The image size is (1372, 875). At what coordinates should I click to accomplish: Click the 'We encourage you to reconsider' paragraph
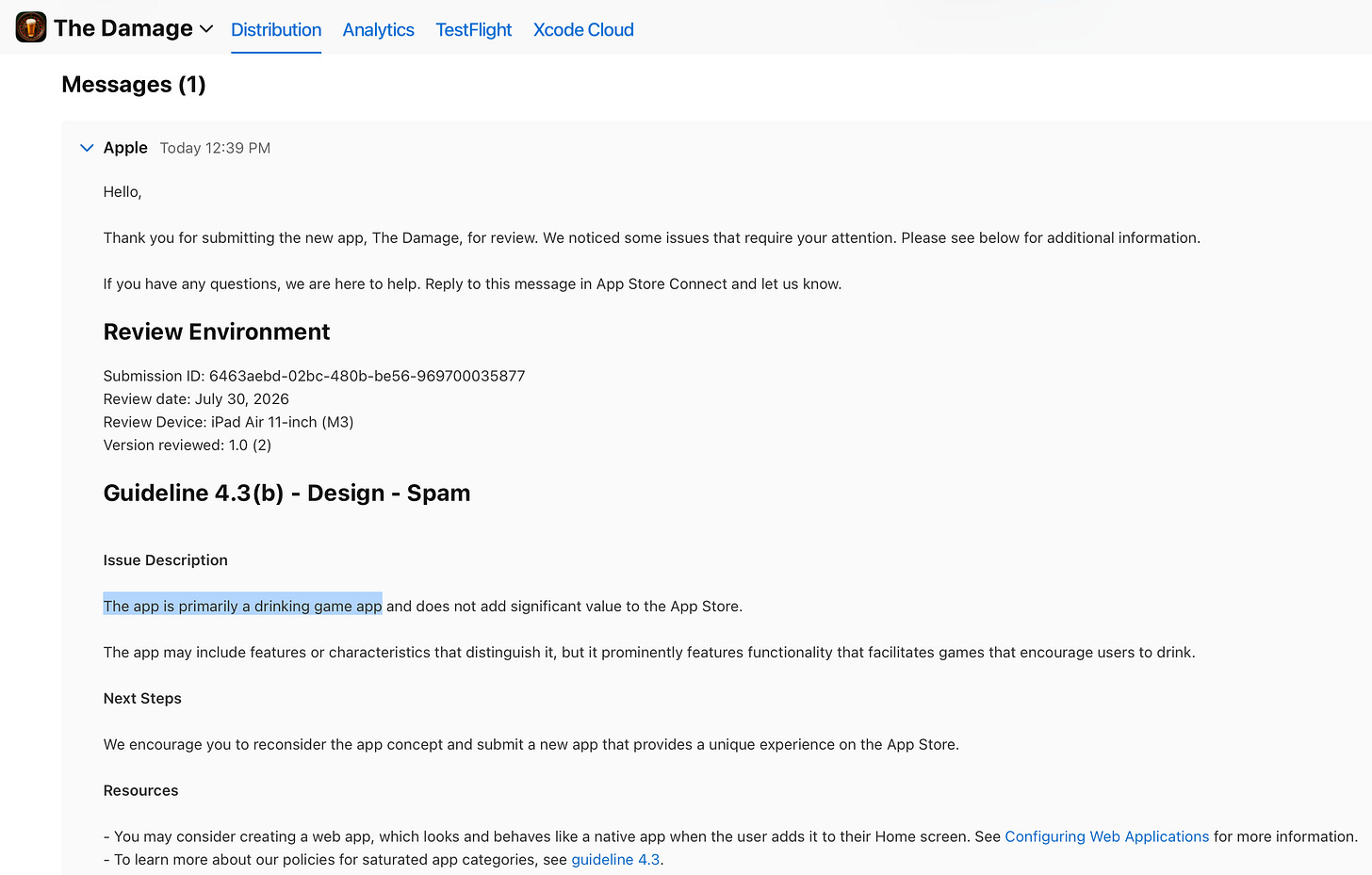pyautogui.click(x=531, y=745)
